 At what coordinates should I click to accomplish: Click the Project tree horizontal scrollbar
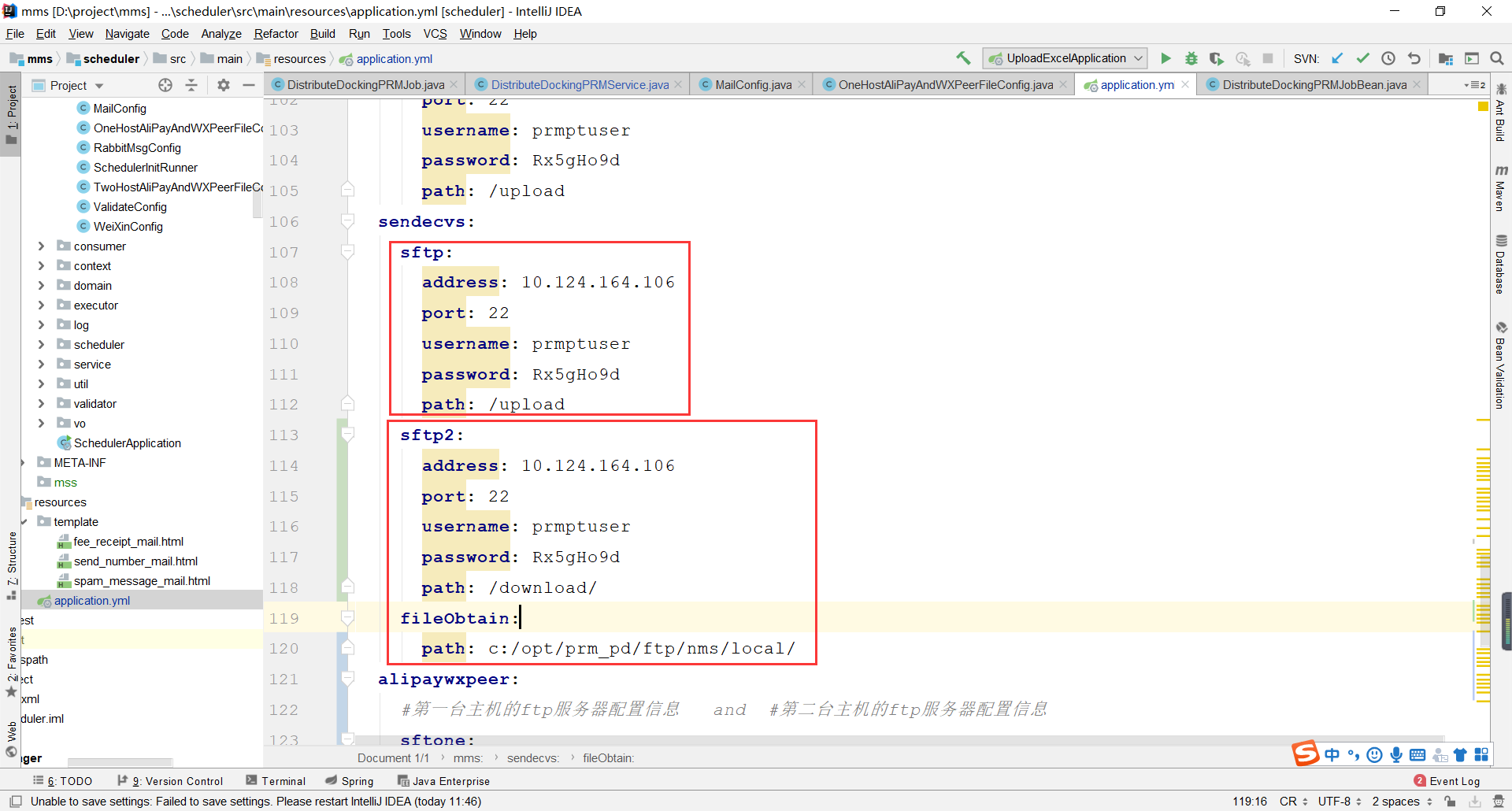click(x=120, y=762)
